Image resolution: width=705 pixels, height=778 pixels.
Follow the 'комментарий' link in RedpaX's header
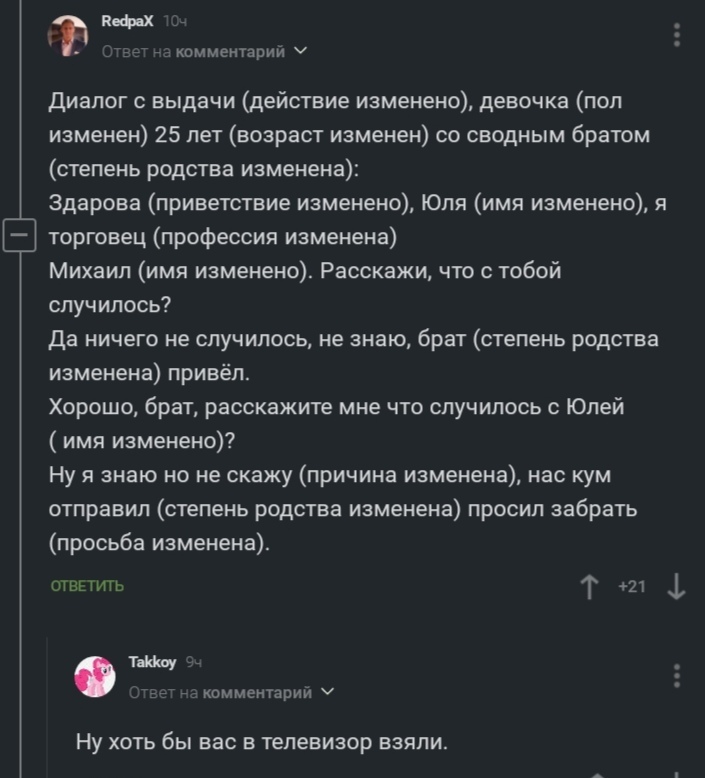click(230, 51)
